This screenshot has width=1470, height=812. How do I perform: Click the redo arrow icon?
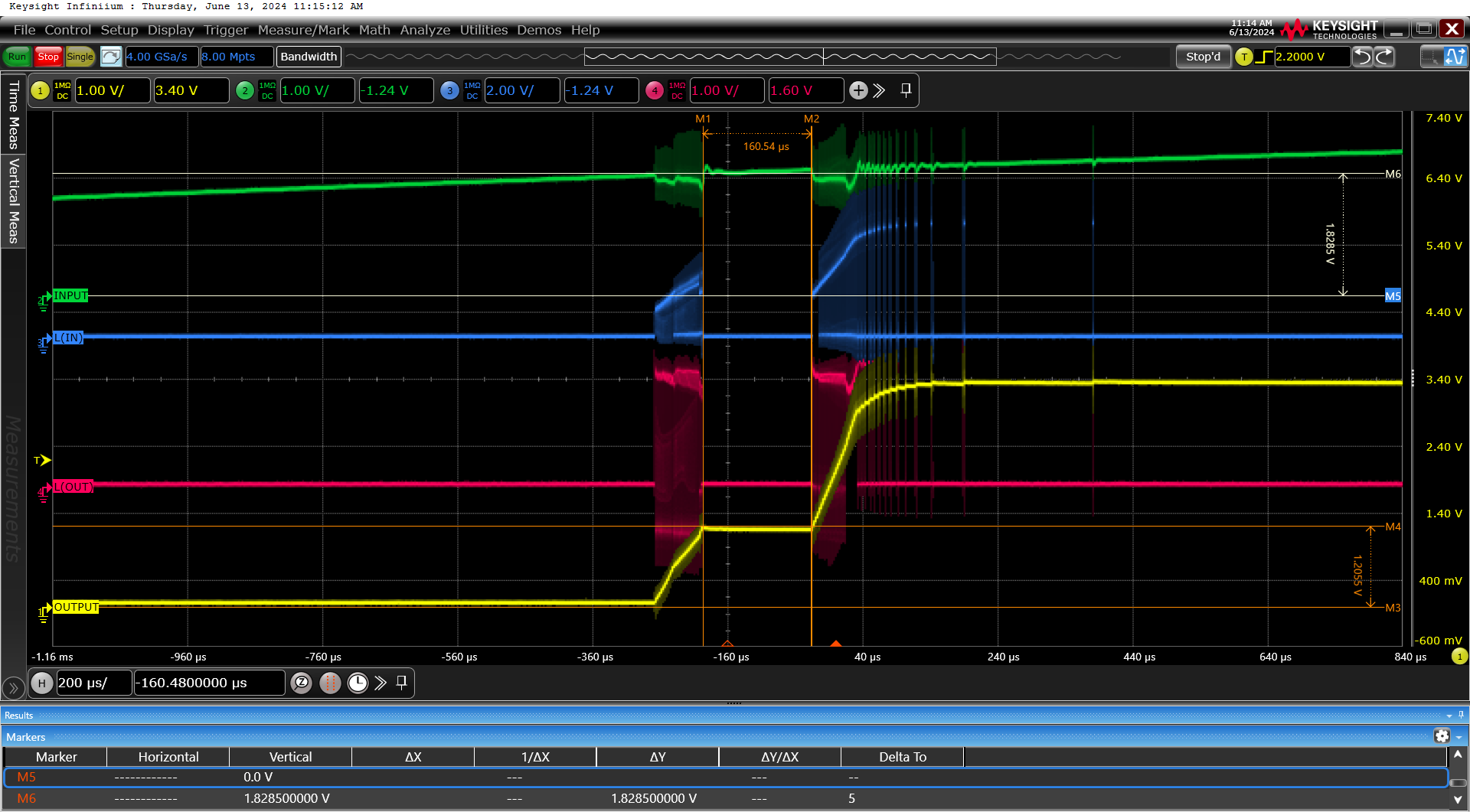tap(1384, 57)
